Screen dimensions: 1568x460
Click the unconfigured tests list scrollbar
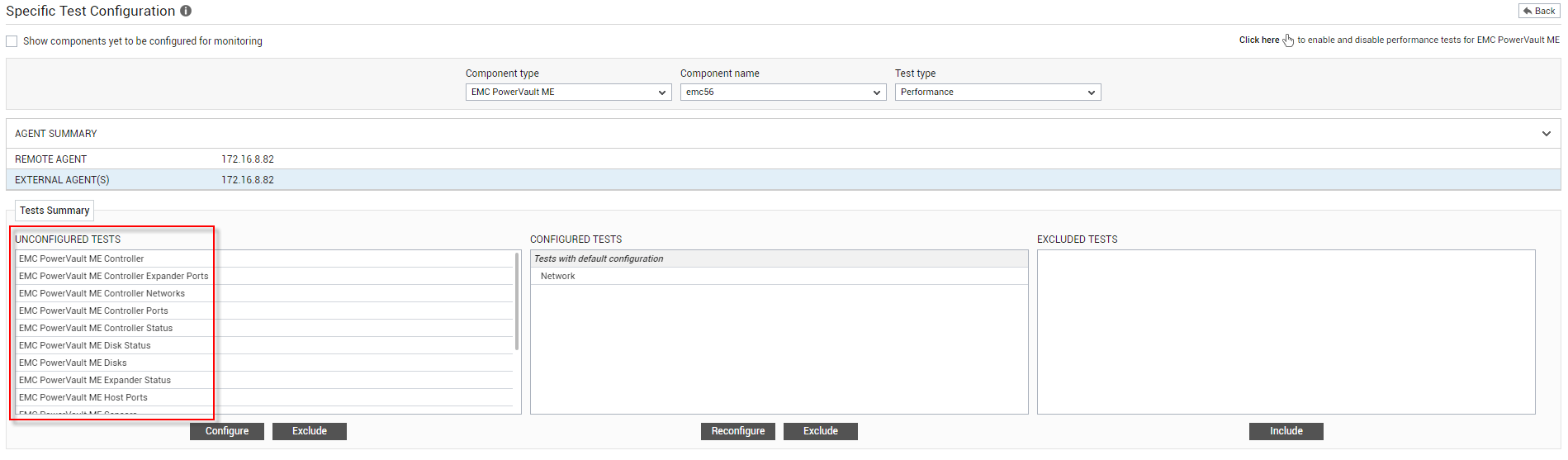tap(517, 301)
